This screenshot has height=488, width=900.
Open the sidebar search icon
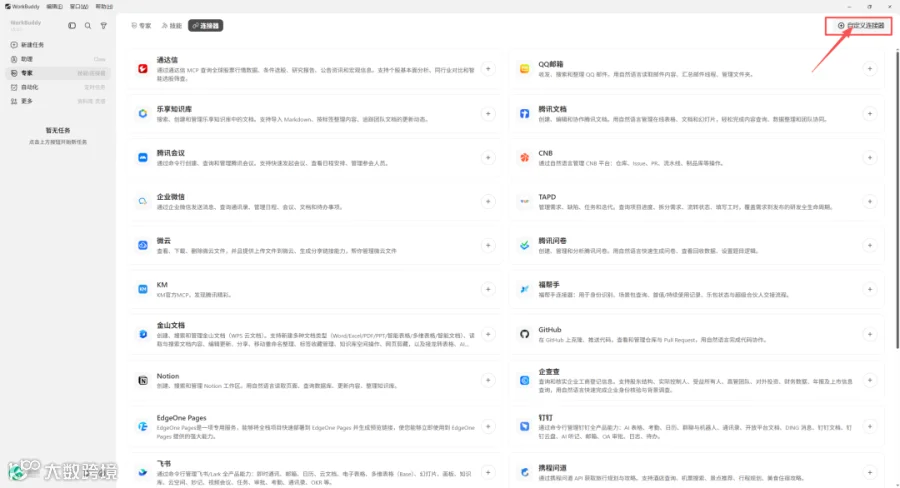(x=88, y=26)
